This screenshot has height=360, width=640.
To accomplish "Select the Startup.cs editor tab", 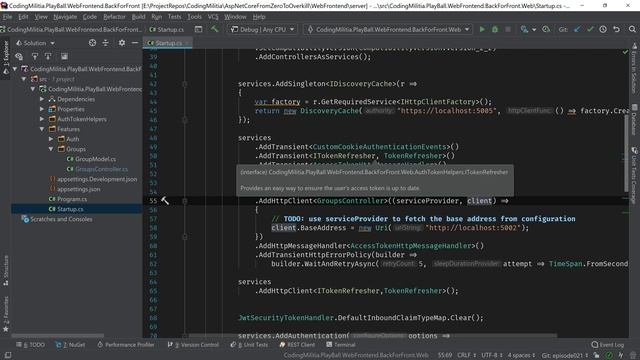I will [167, 43].
